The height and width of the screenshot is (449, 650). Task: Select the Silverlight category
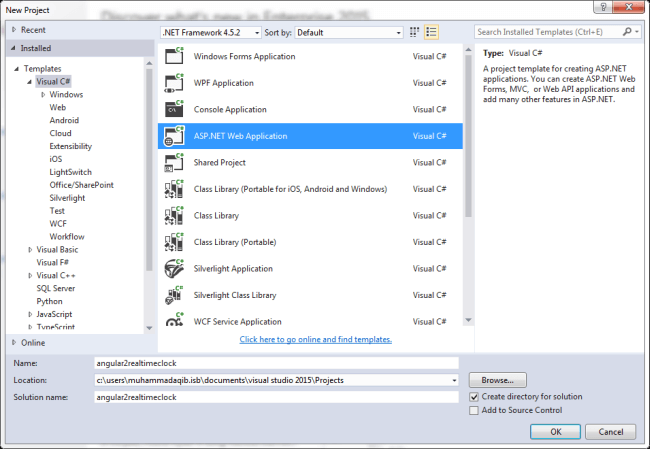(67, 198)
